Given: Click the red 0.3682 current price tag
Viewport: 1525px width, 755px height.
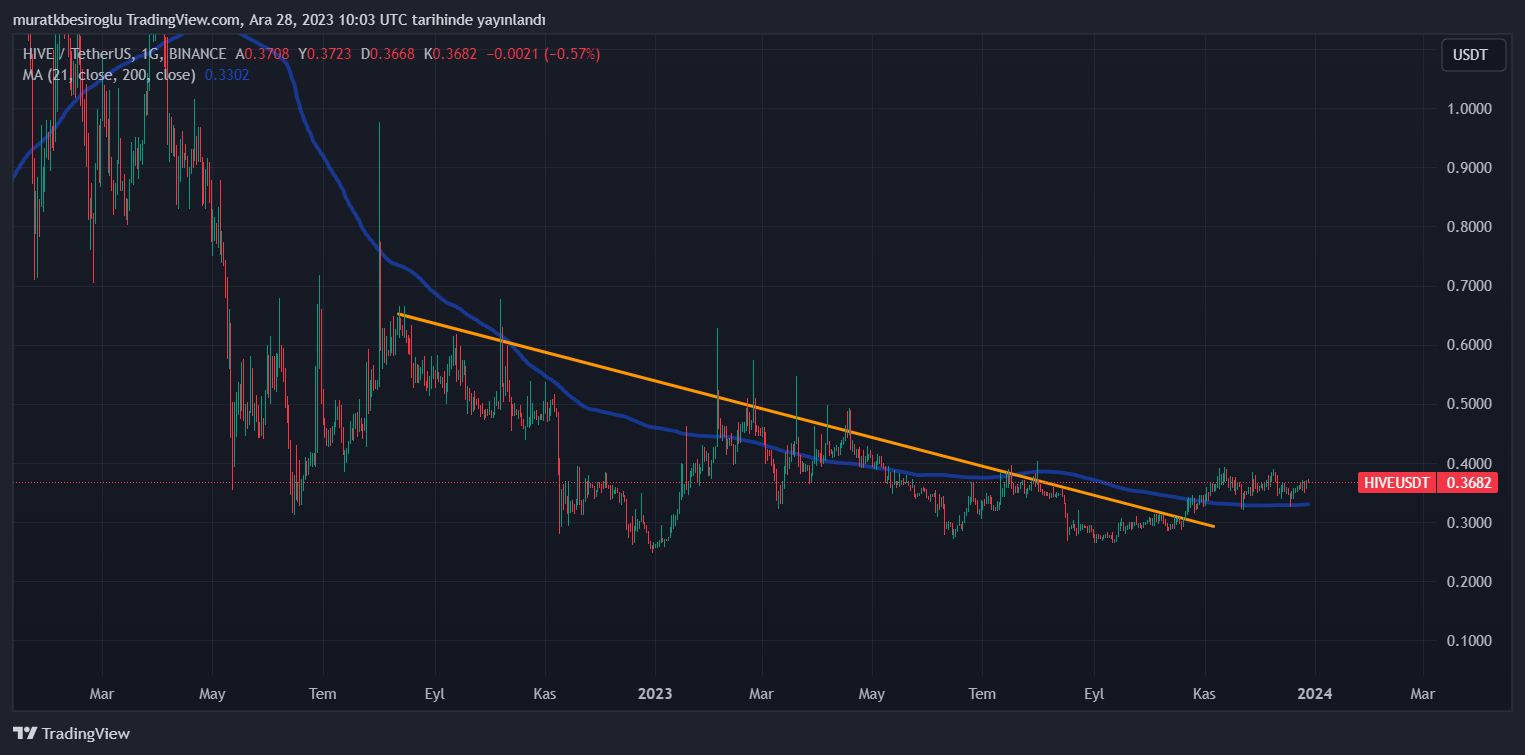Looking at the screenshot, I should click(1468, 483).
